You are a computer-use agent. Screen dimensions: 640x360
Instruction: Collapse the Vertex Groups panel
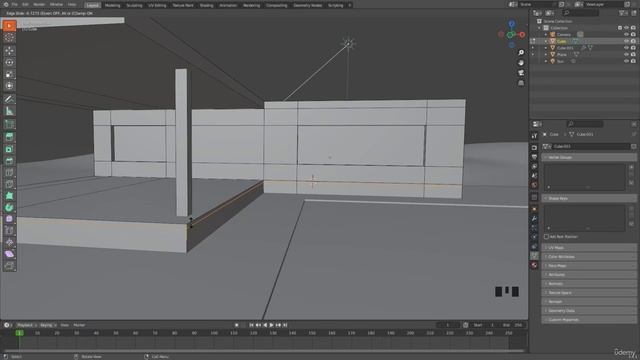coord(589,157)
